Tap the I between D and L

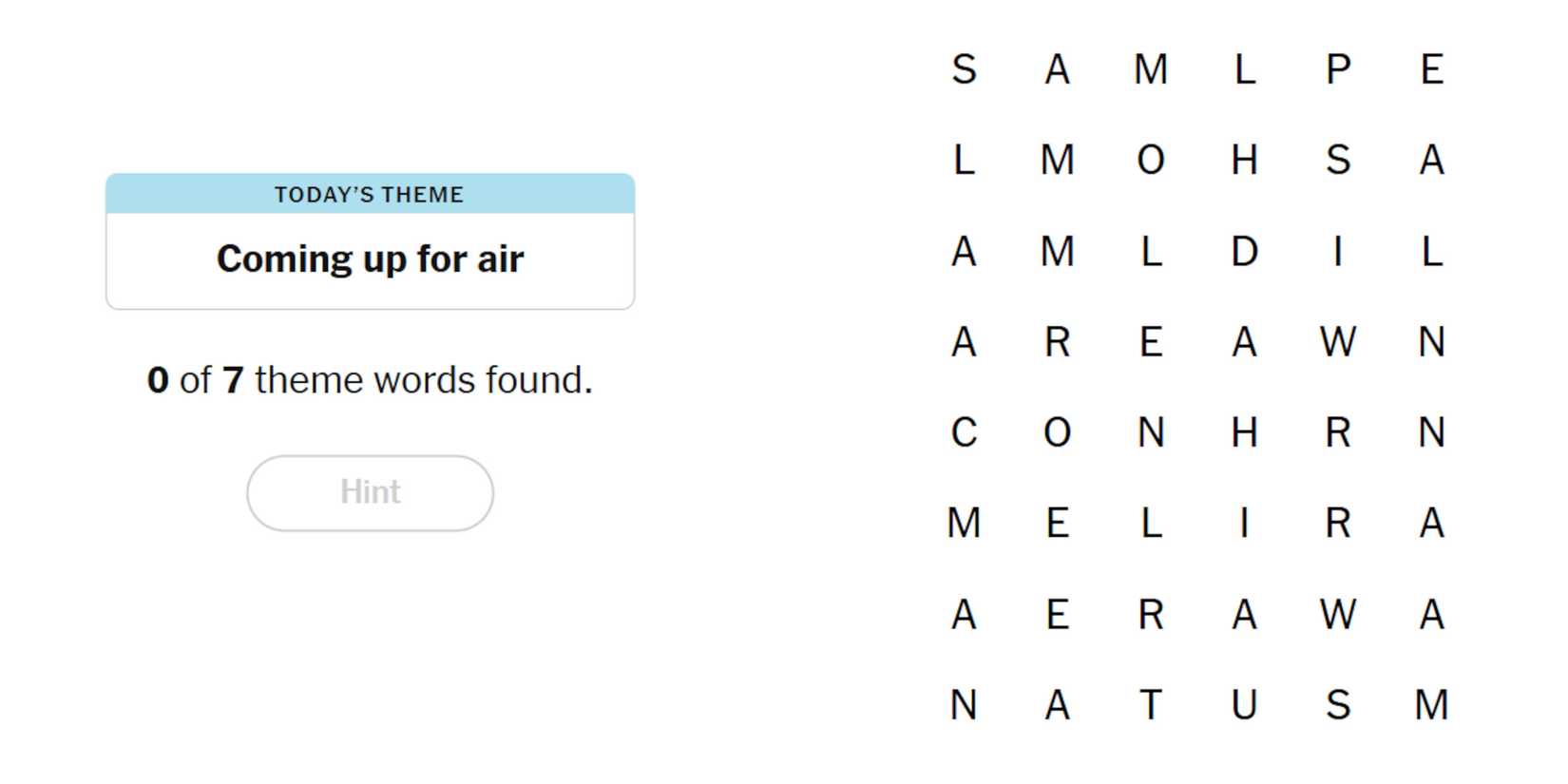pos(1338,252)
